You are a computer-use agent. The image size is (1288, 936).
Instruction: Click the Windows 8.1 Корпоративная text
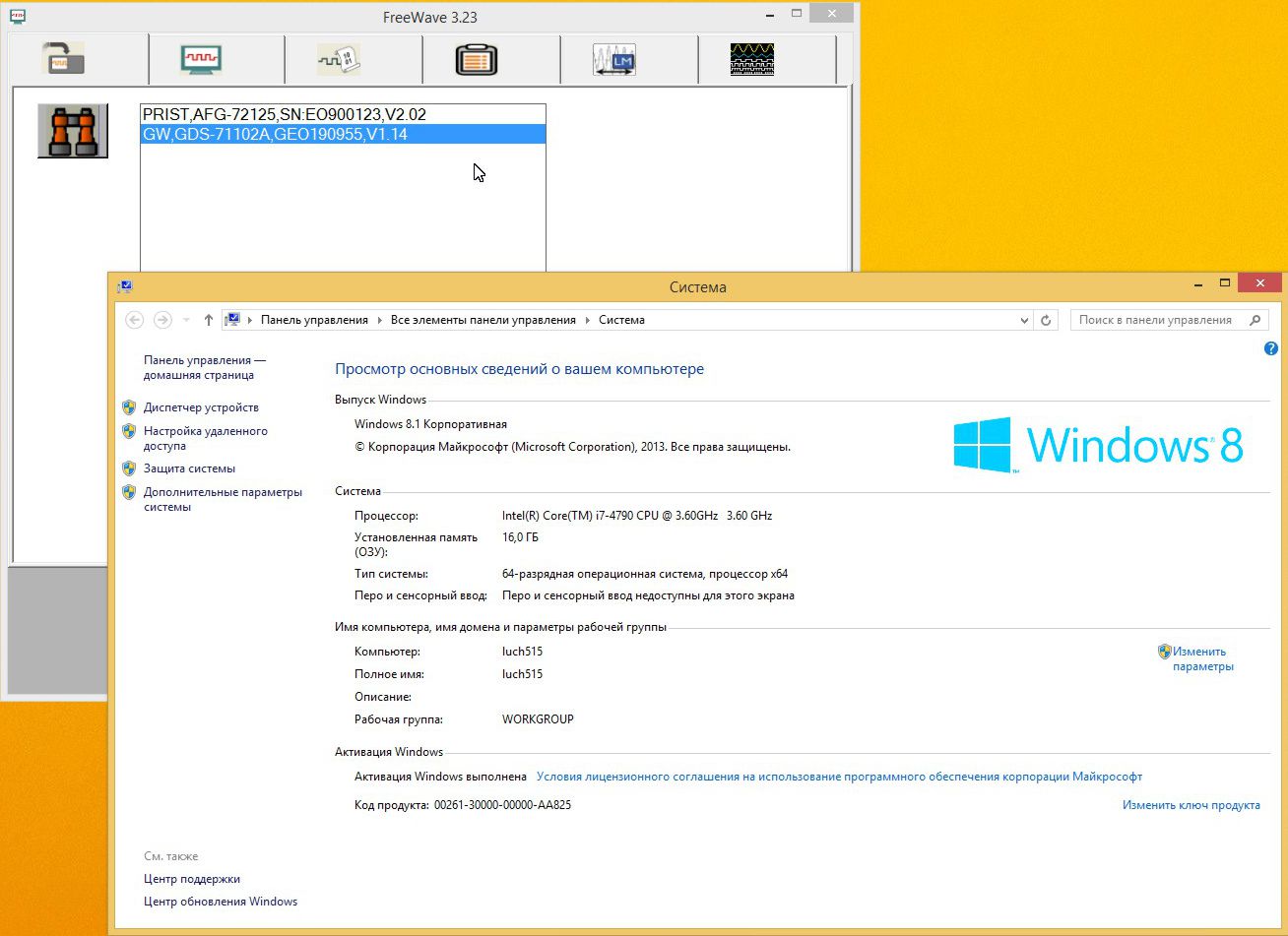coord(430,424)
